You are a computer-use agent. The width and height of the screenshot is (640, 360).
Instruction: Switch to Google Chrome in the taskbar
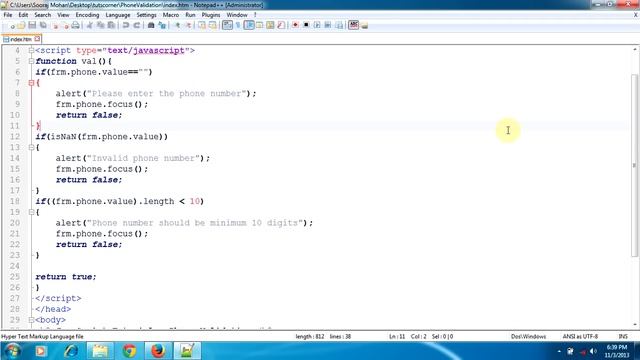click(129, 351)
